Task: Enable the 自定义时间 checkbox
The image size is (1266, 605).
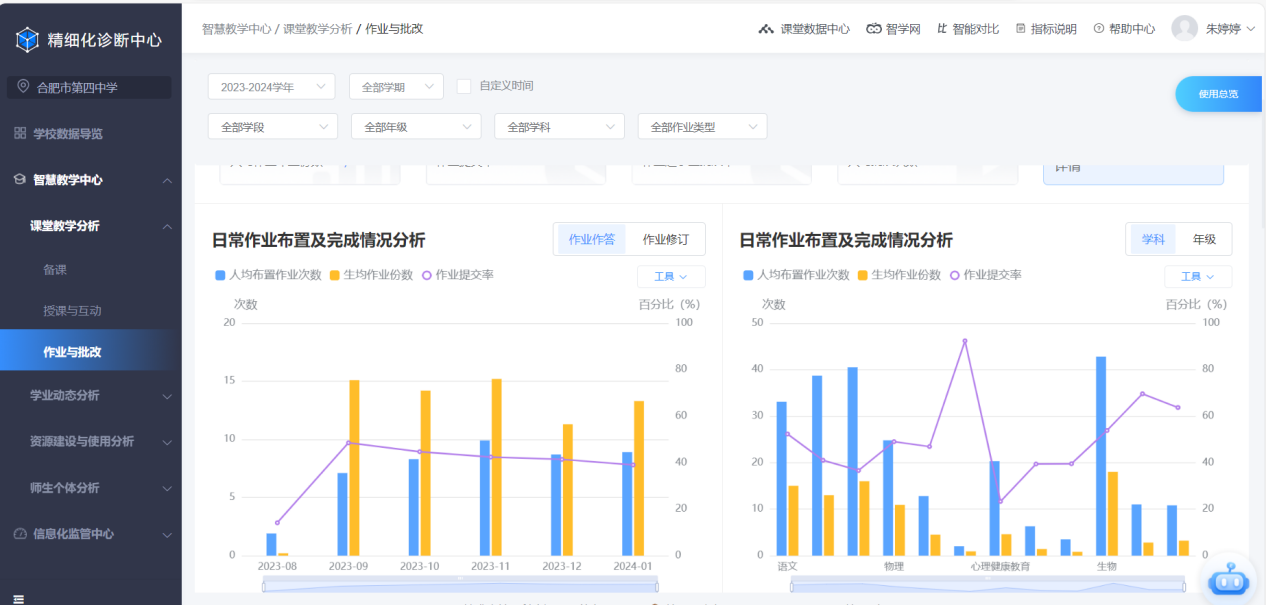Action: coord(464,86)
